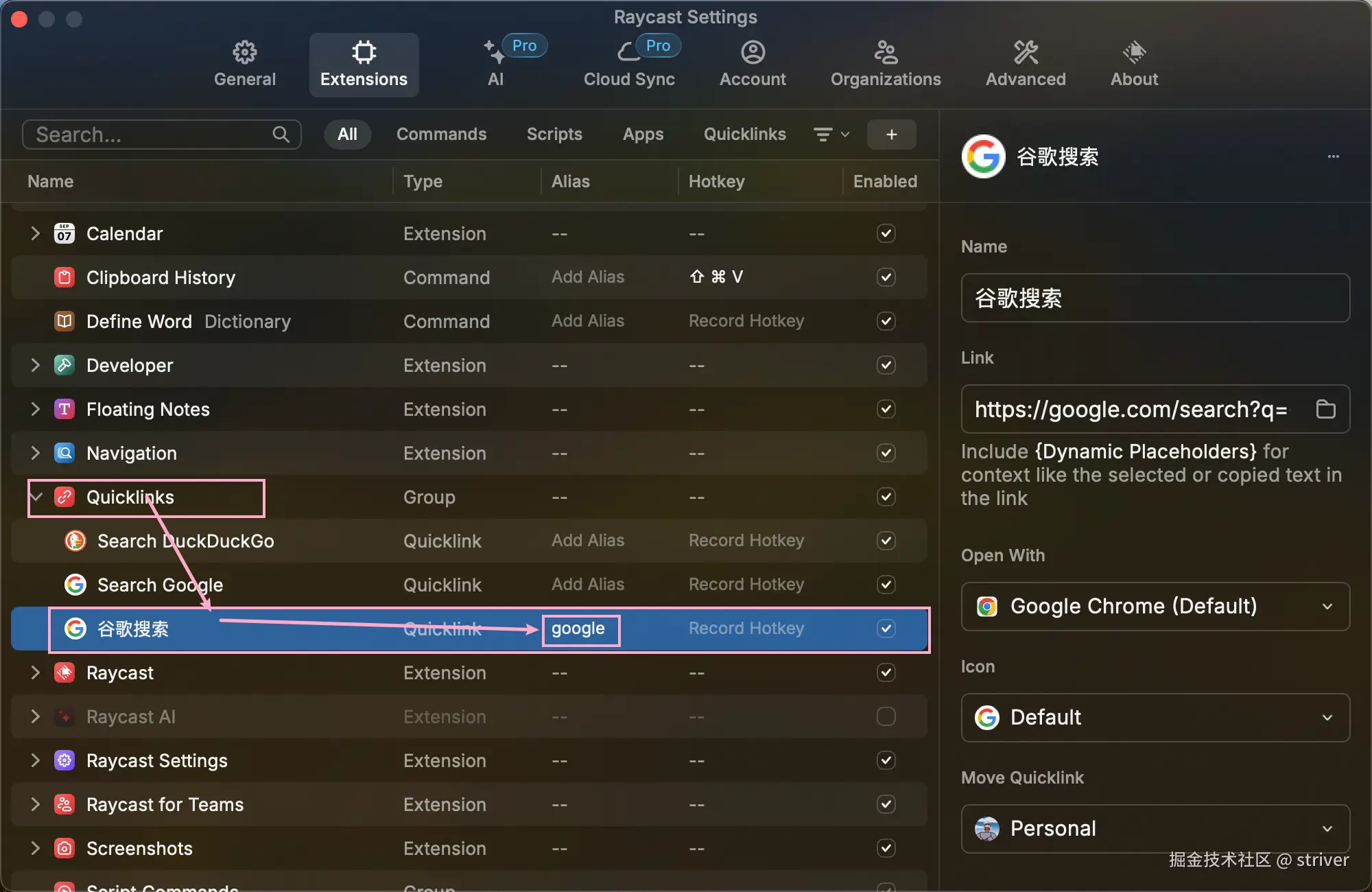Click the folder icon in Link field
1372x892 pixels.
pyautogui.click(x=1325, y=409)
